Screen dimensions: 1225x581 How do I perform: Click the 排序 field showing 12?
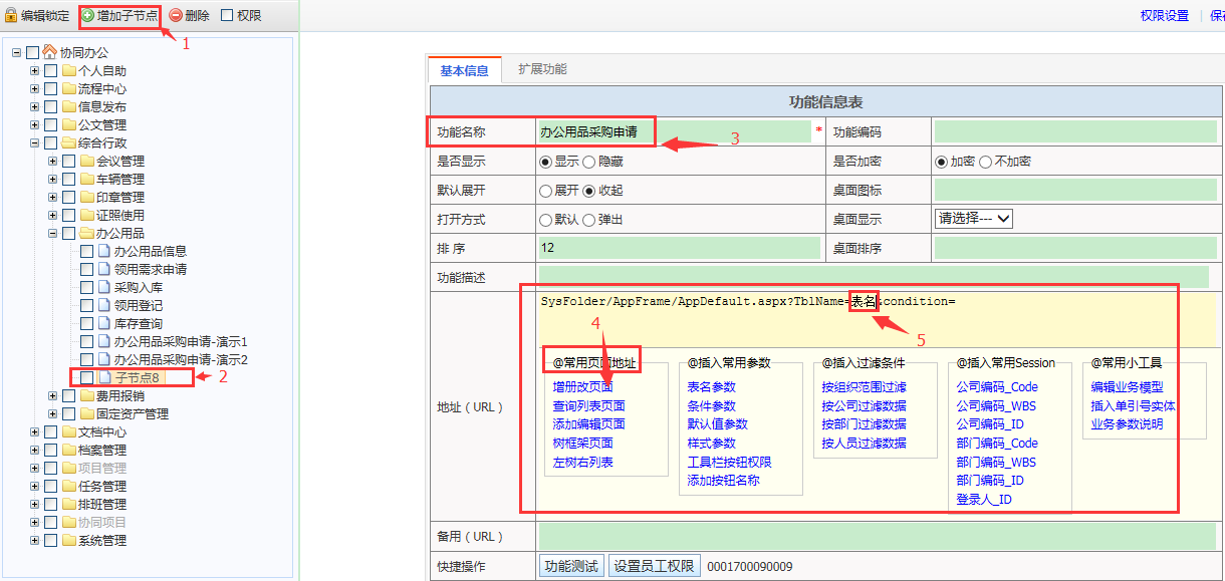679,248
